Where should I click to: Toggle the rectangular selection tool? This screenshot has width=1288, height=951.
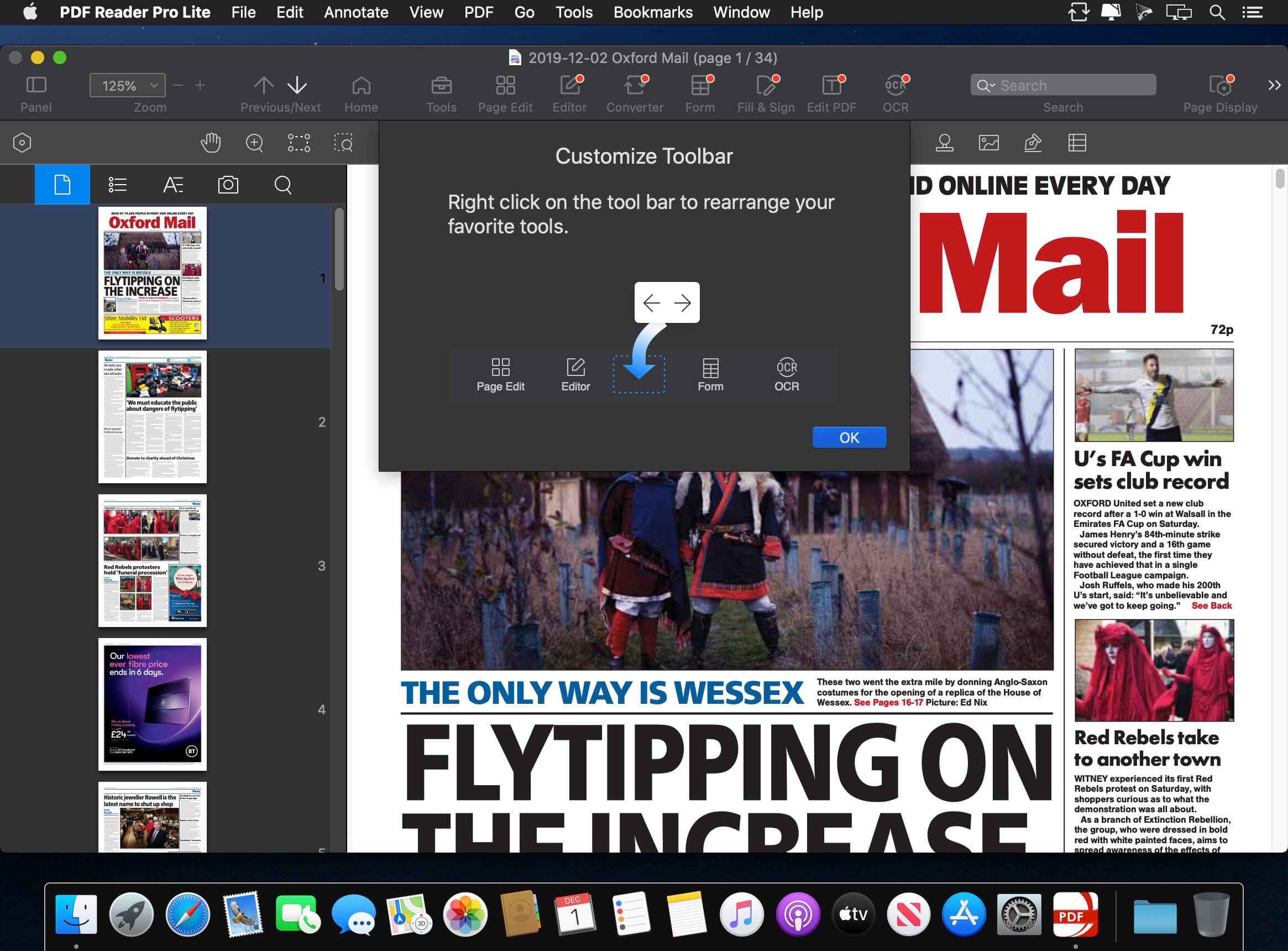tap(299, 142)
